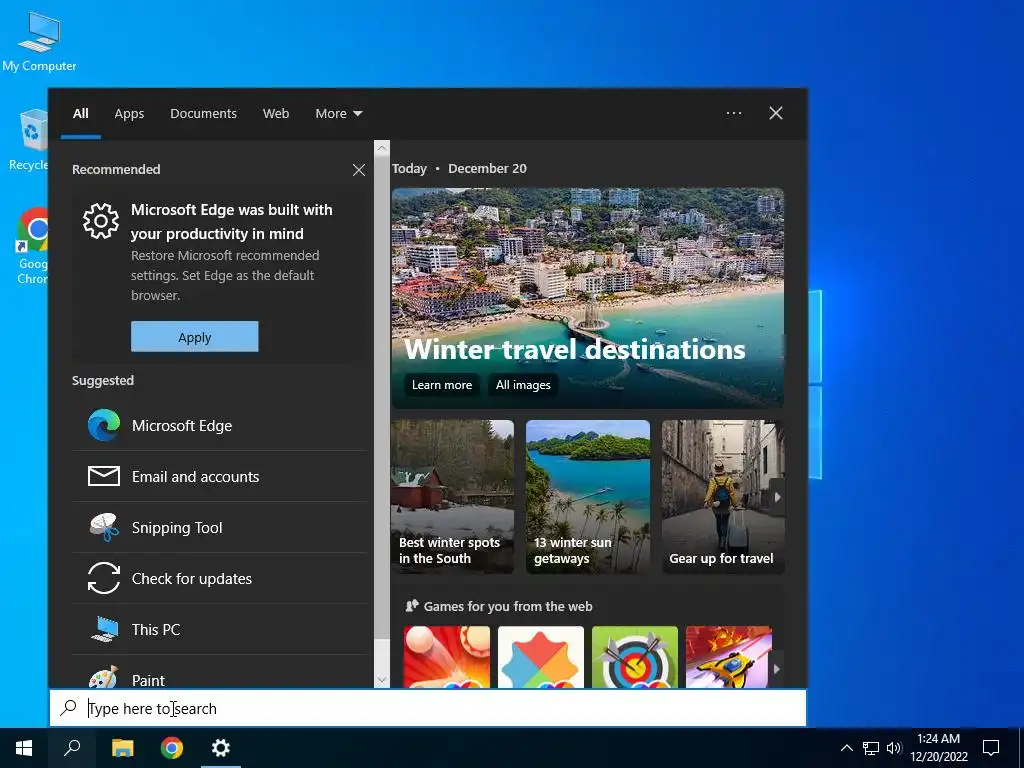Open Best winter spots in the South
1024x768 pixels.
pyautogui.click(x=452, y=497)
